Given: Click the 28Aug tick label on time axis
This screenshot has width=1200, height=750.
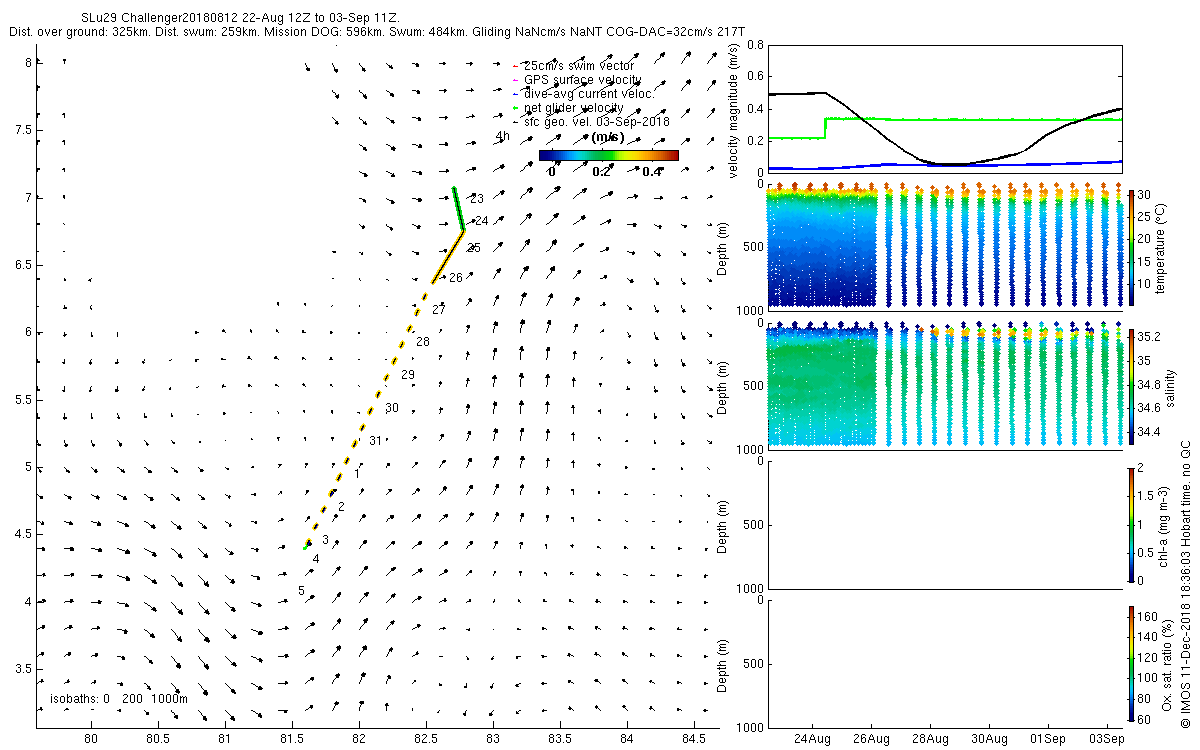Looking at the screenshot, I should (931, 738).
